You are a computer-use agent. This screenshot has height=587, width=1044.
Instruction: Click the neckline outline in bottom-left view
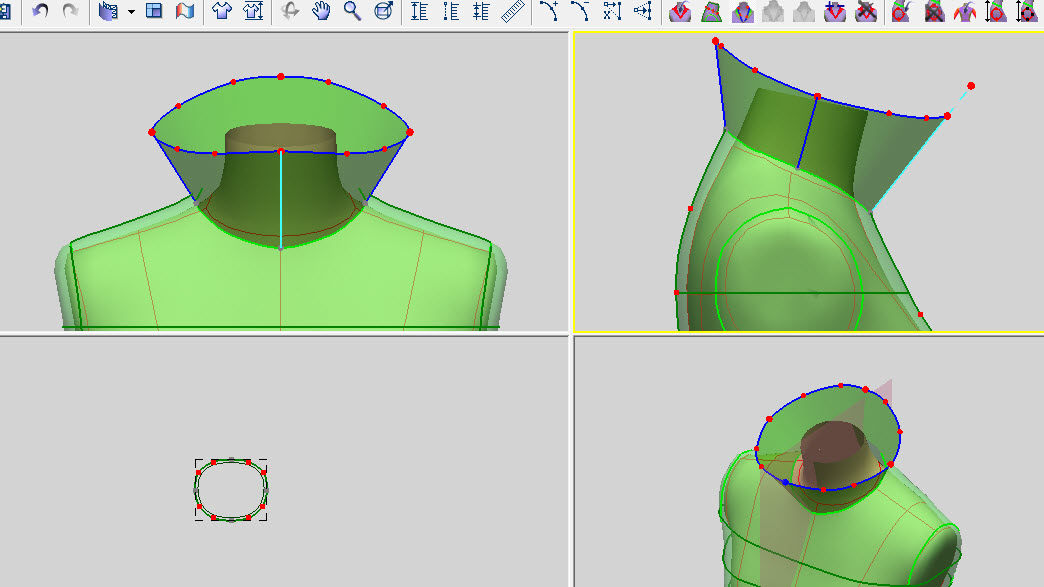231,463
